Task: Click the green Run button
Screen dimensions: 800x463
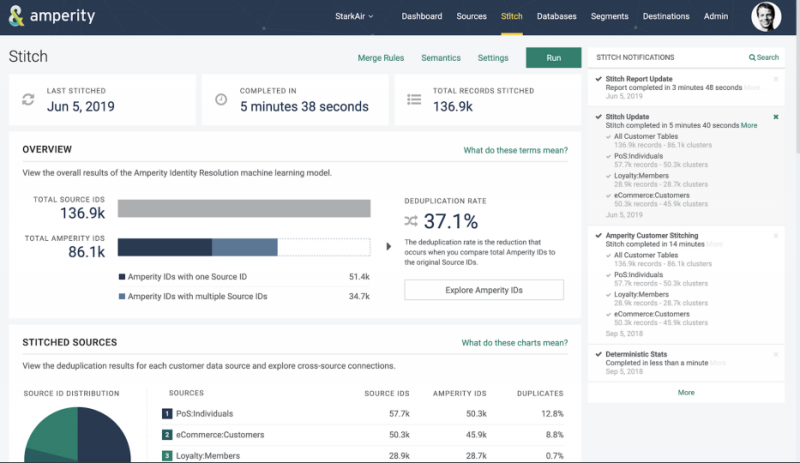Action: (553, 58)
